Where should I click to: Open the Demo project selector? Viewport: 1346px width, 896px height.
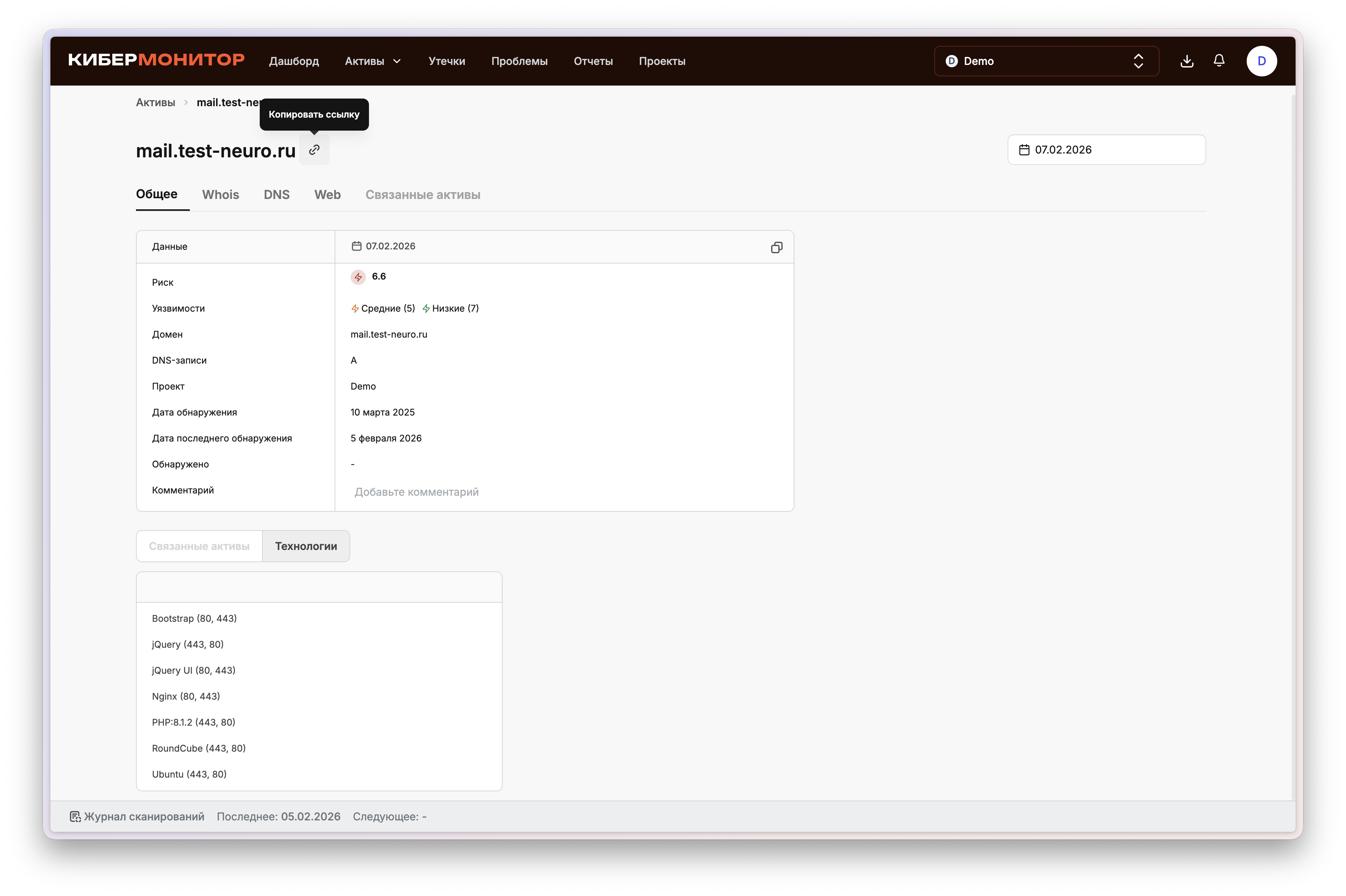point(1045,61)
